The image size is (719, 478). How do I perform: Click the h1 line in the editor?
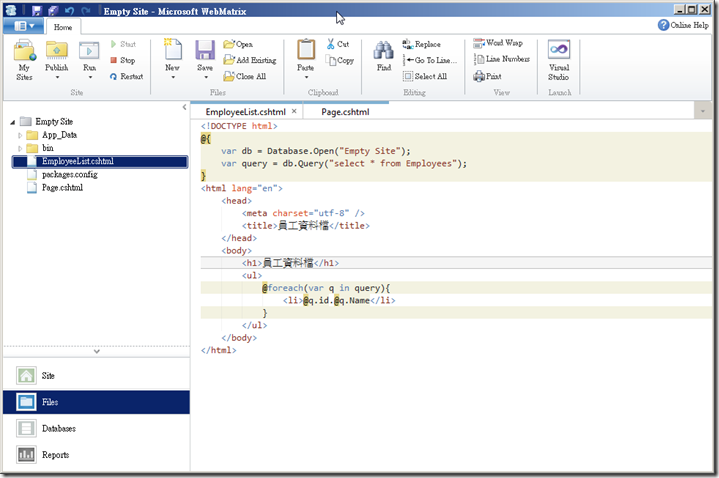[456, 263]
